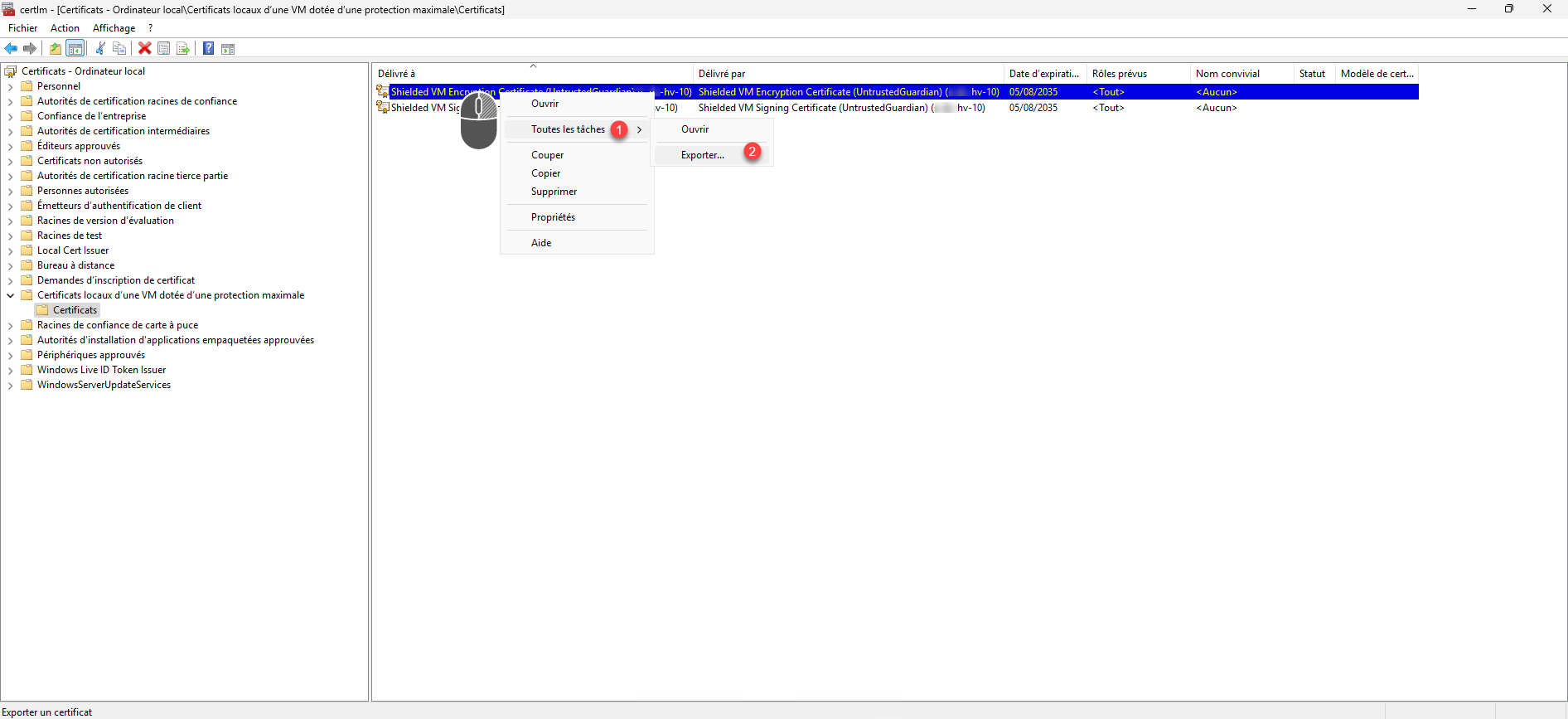This screenshot has width=1568, height=719.
Task: Click the Up one level folder icon
Action: 56,49
